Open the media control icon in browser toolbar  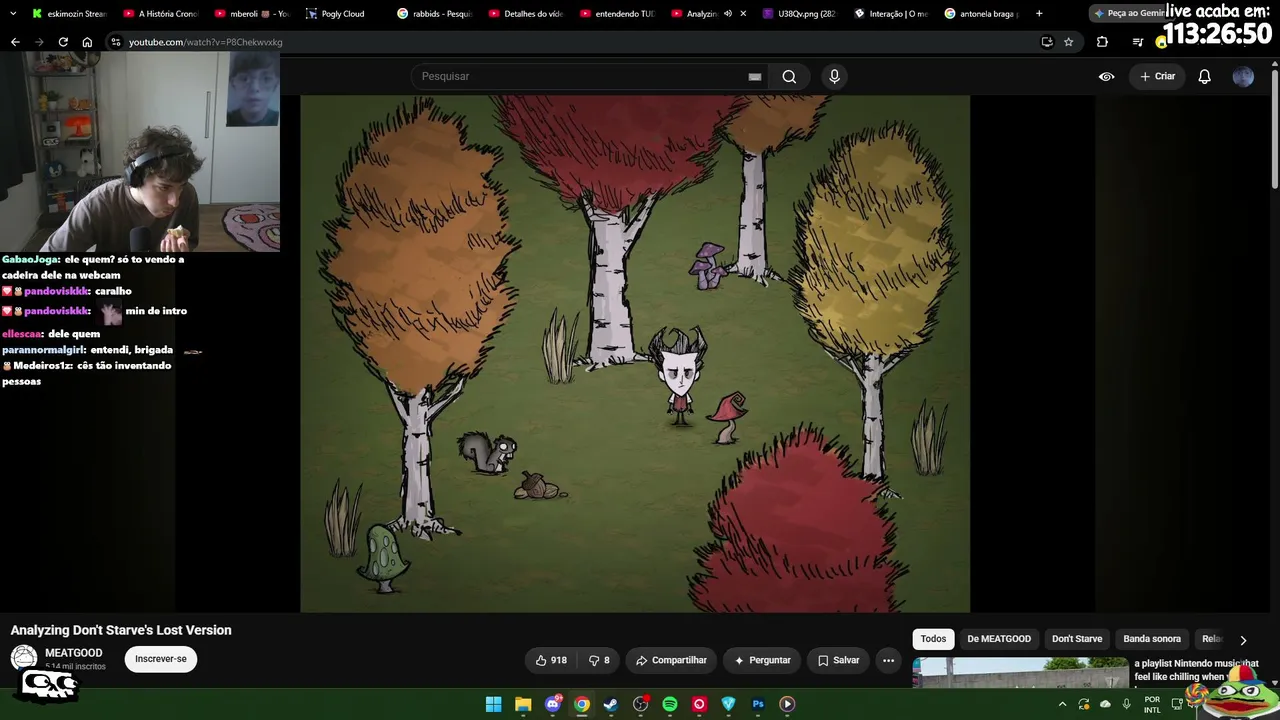click(x=1137, y=42)
